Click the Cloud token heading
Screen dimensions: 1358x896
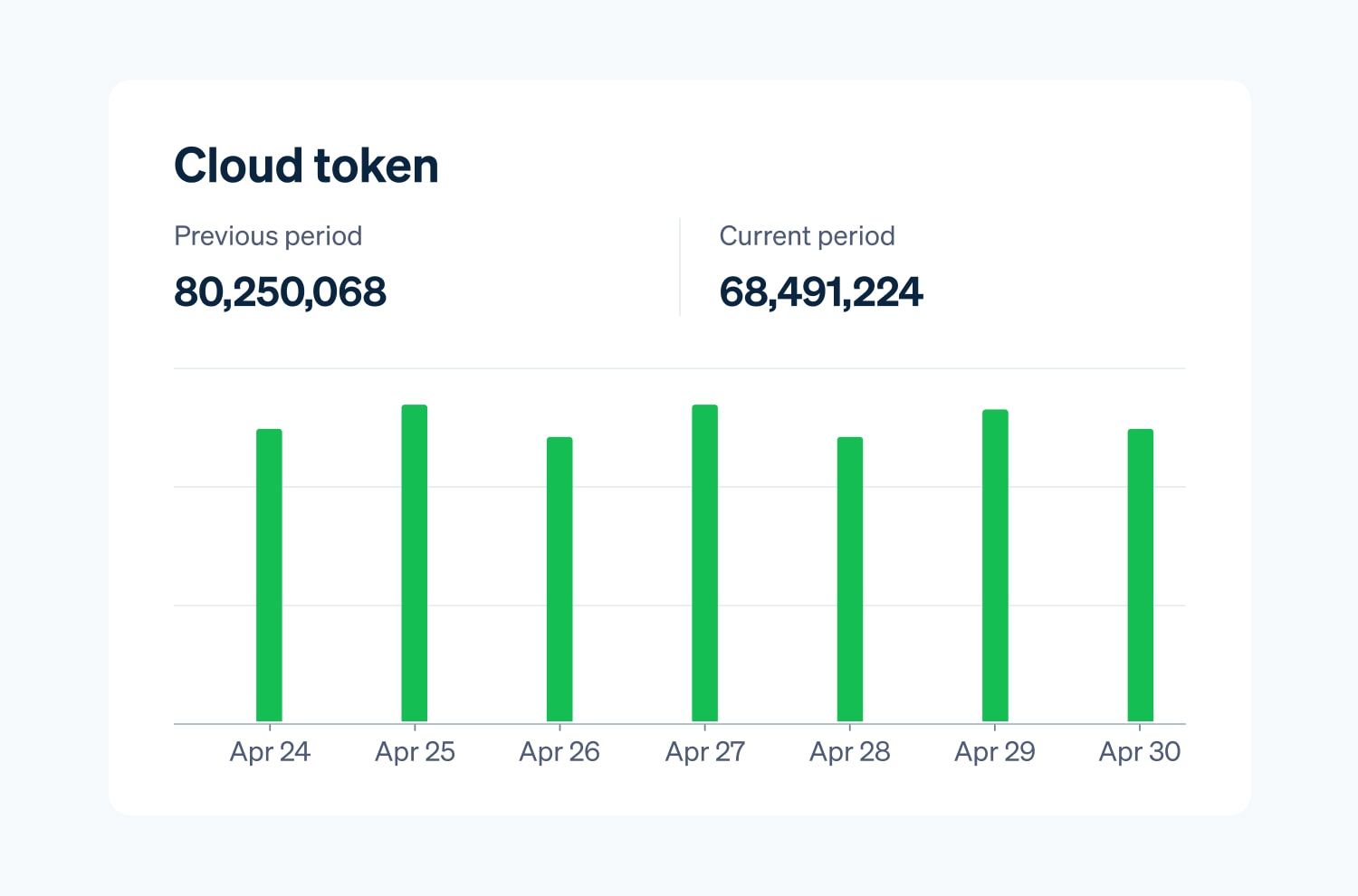(306, 166)
